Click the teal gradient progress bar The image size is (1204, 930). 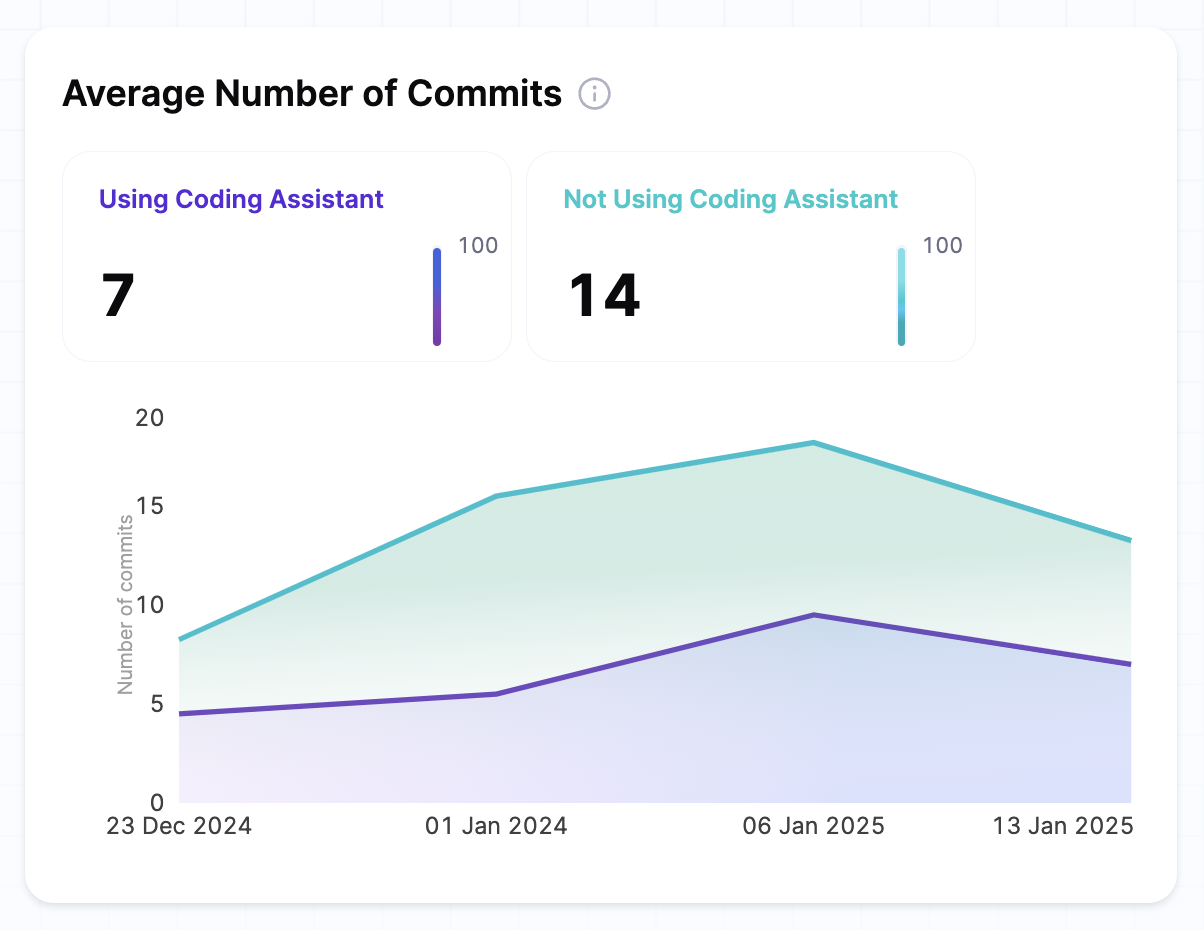[901, 297]
